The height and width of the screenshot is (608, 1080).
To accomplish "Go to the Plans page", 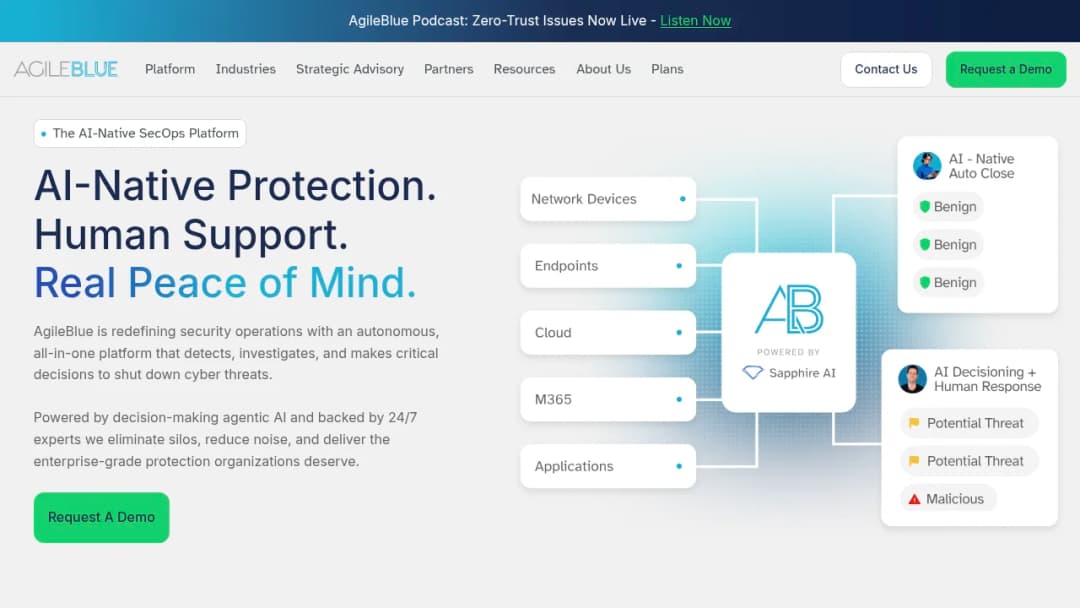I will pyautogui.click(x=667, y=69).
